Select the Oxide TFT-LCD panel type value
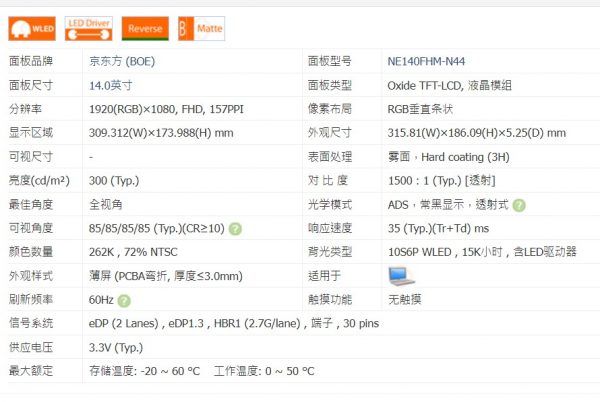The image size is (600, 402). 449,85
